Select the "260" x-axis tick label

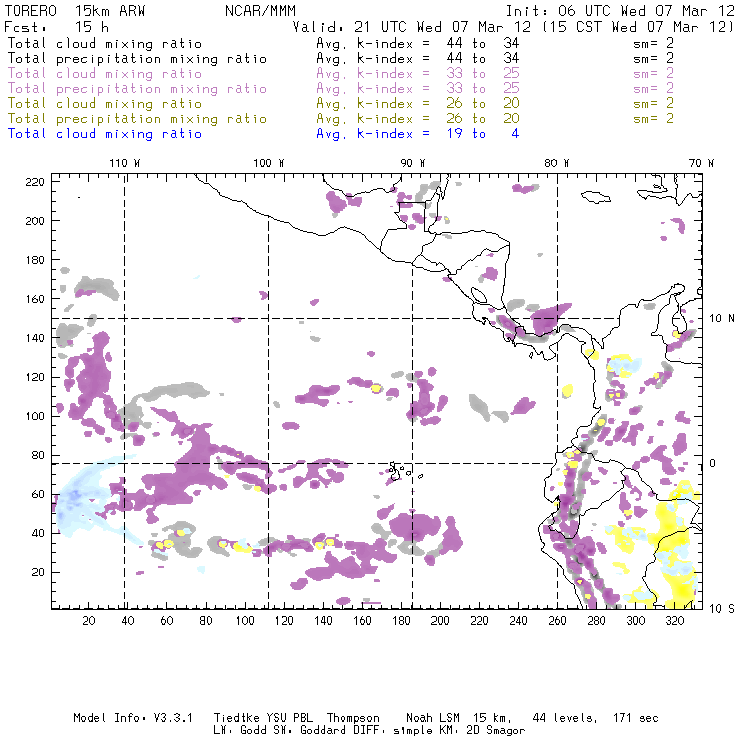pyautogui.click(x=557, y=621)
